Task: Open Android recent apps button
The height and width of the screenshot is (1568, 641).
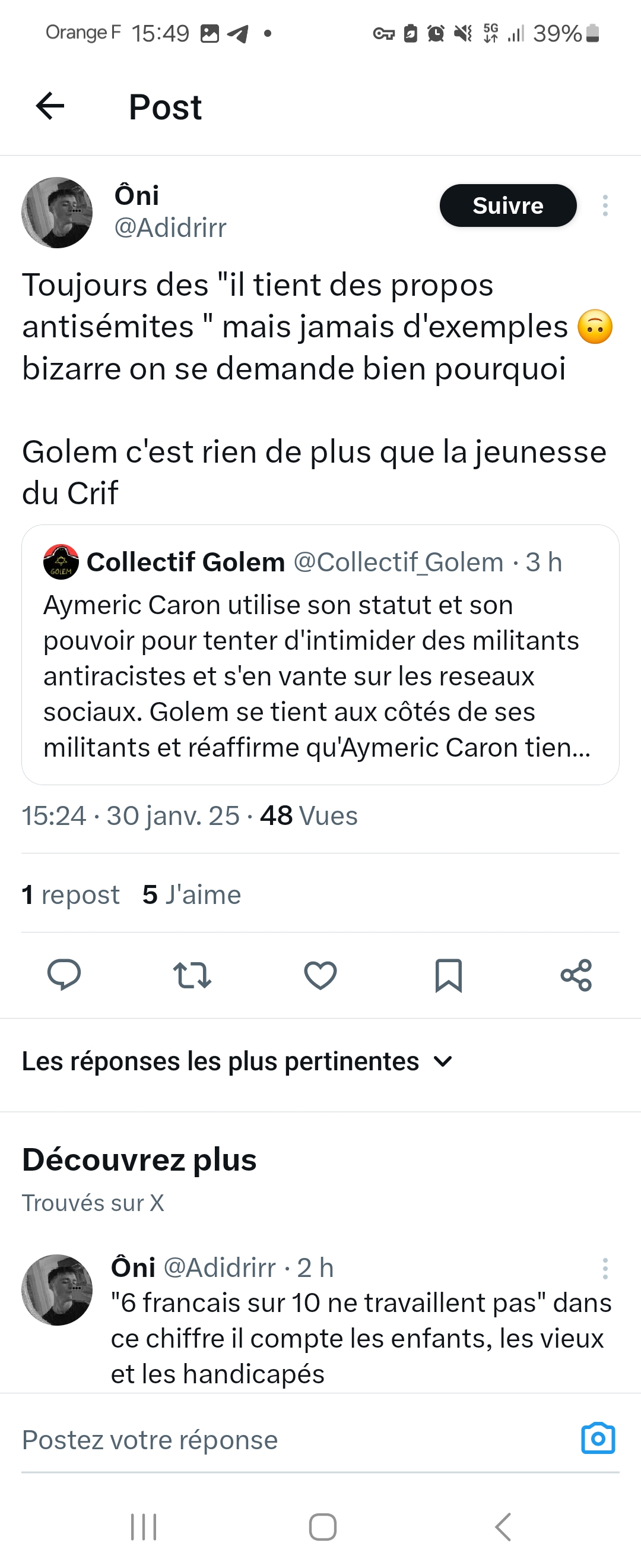Action: pyautogui.click(x=144, y=1527)
